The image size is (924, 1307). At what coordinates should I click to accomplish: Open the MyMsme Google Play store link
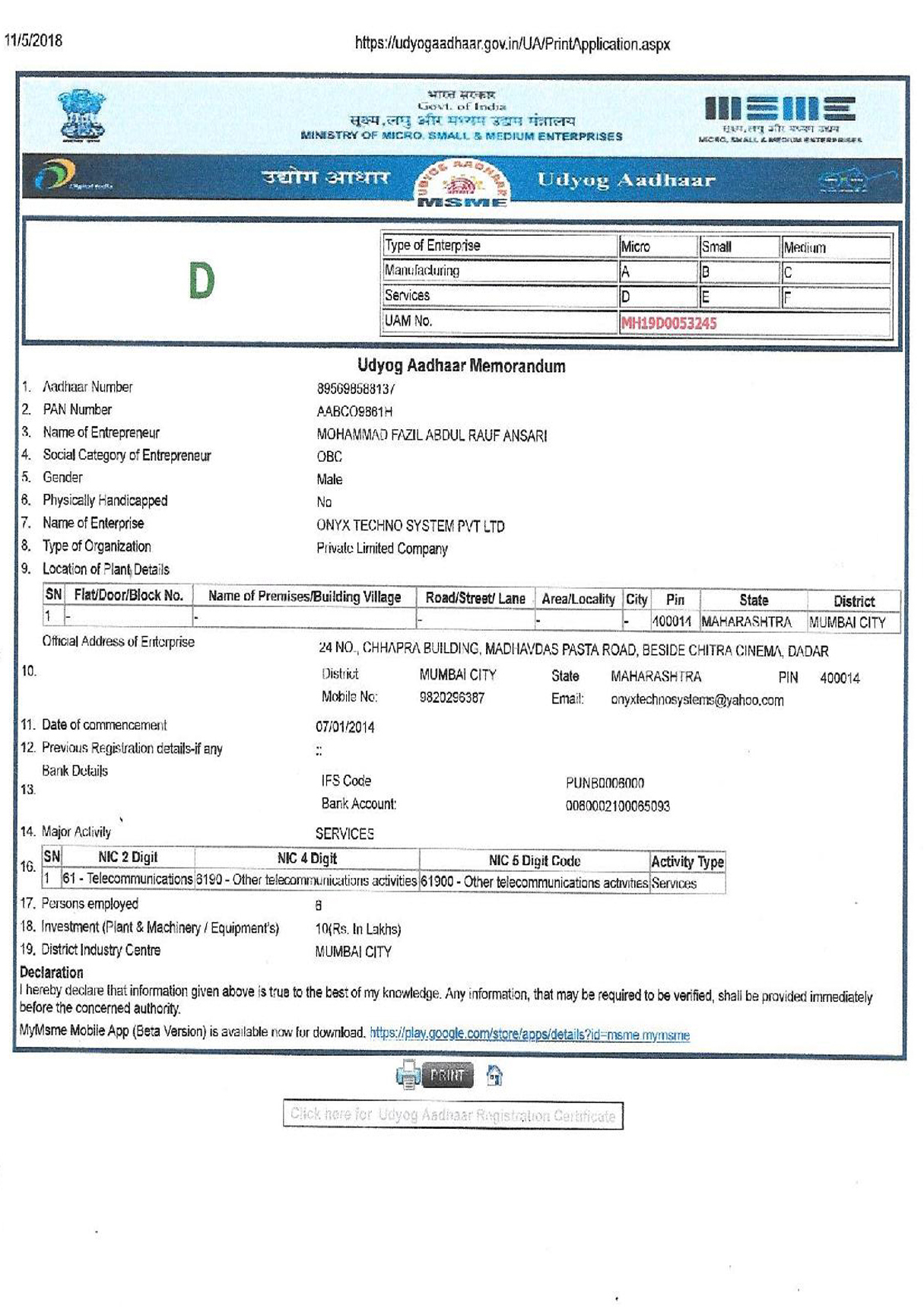tap(529, 1034)
